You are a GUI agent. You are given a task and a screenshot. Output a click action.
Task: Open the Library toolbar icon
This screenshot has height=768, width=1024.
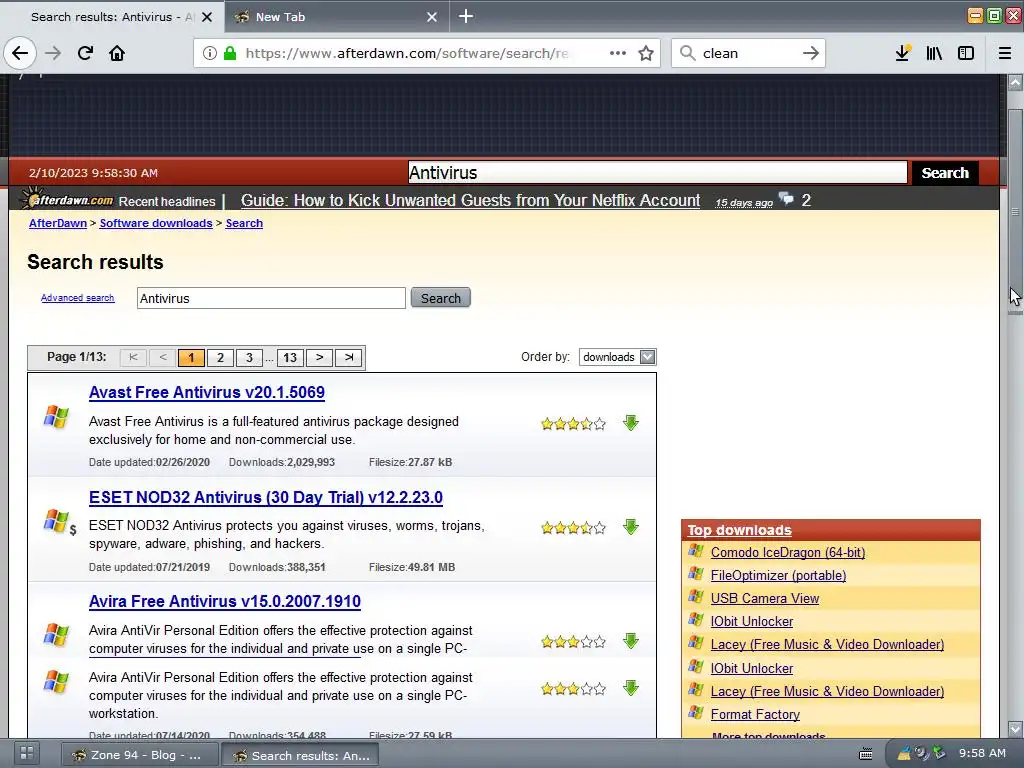tap(934, 53)
